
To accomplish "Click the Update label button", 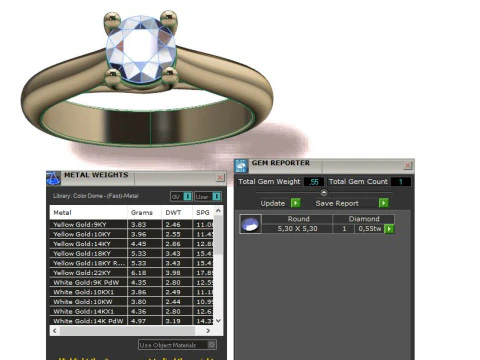I will 273,203.
